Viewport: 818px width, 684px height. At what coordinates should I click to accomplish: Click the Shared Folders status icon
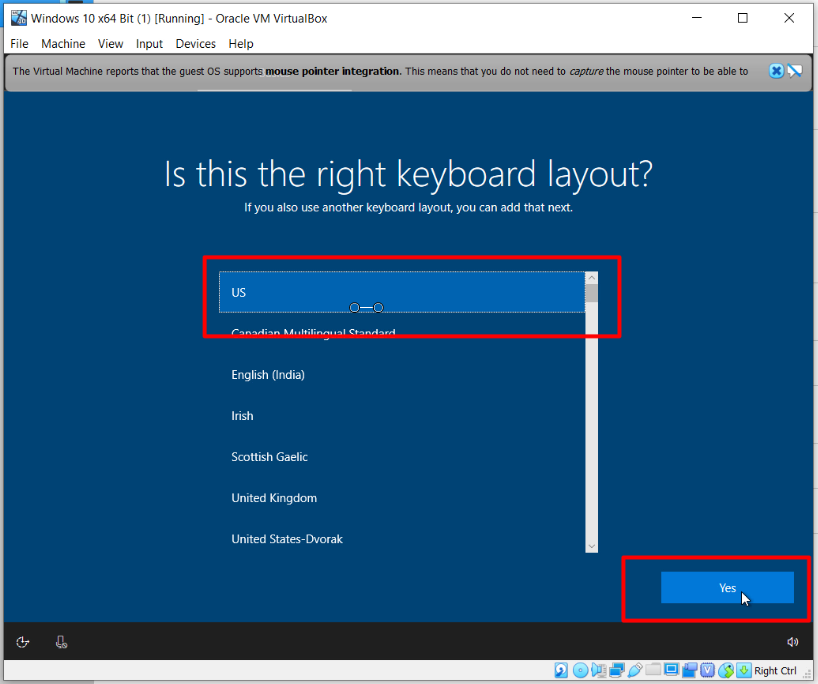pos(652,670)
